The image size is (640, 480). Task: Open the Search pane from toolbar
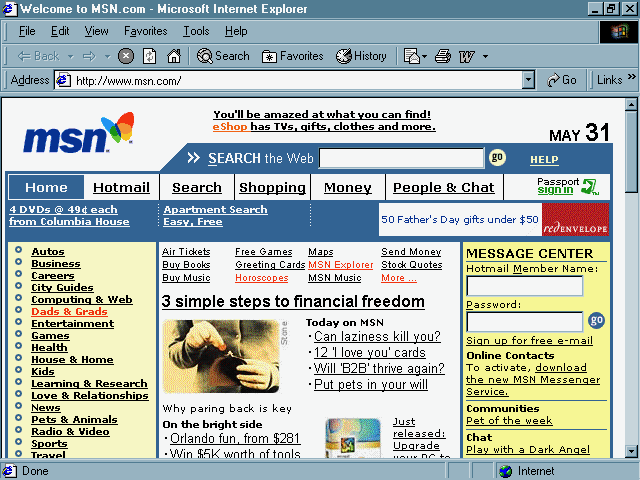click(x=223, y=56)
